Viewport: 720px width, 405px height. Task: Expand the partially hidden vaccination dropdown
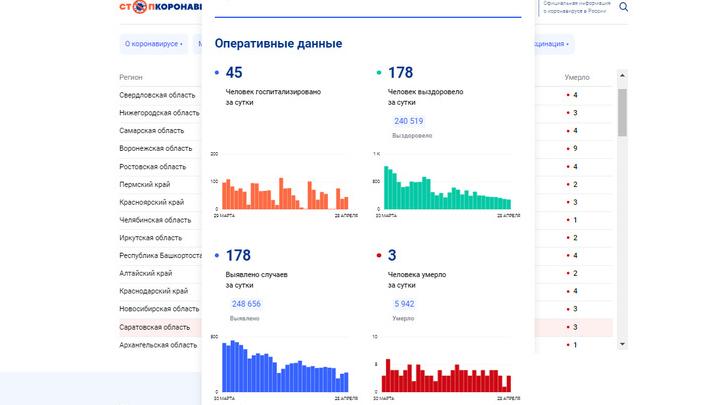click(x=548, y=44)
